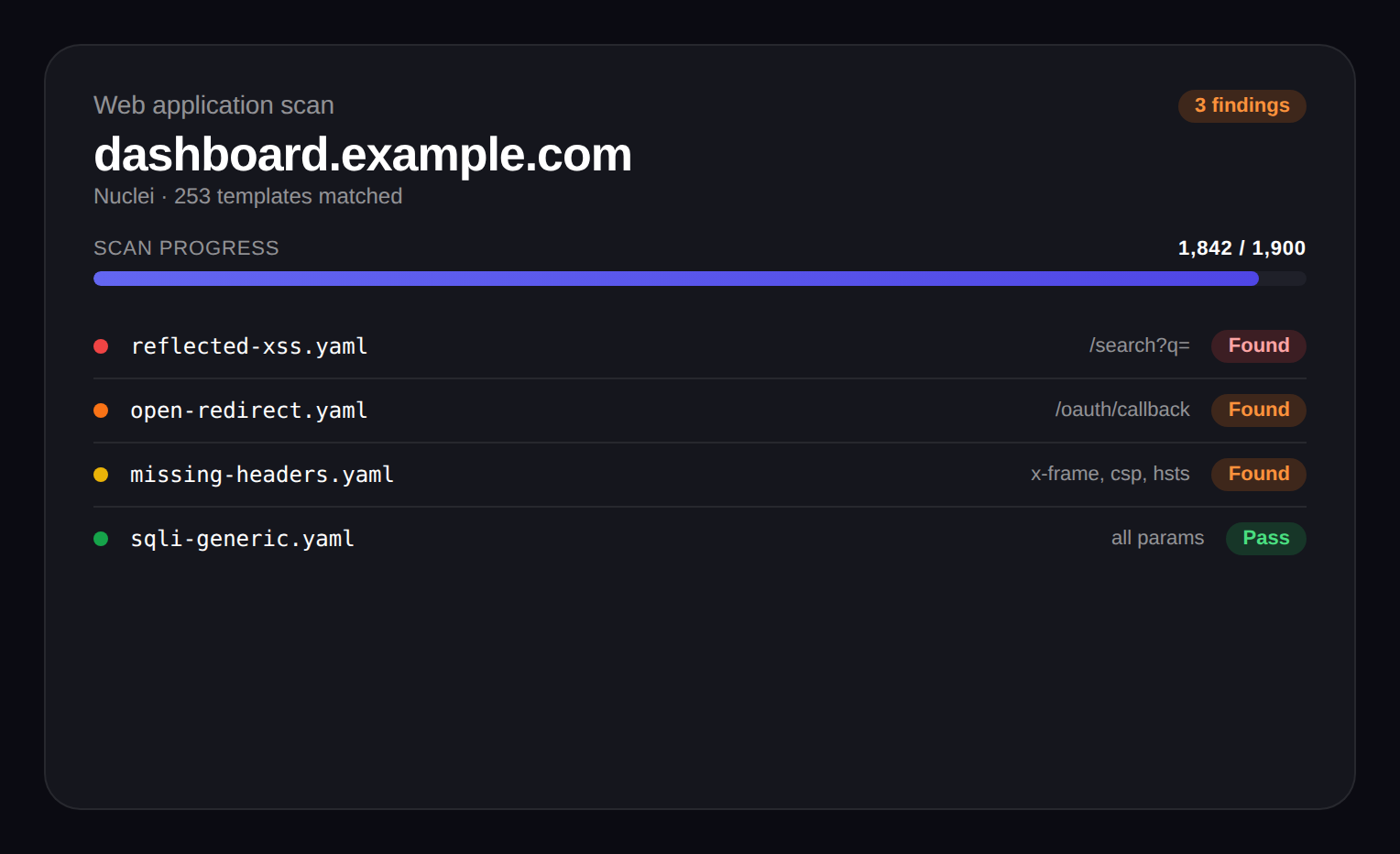
Task: Click the all params detail text
Action: (1157, 539)
